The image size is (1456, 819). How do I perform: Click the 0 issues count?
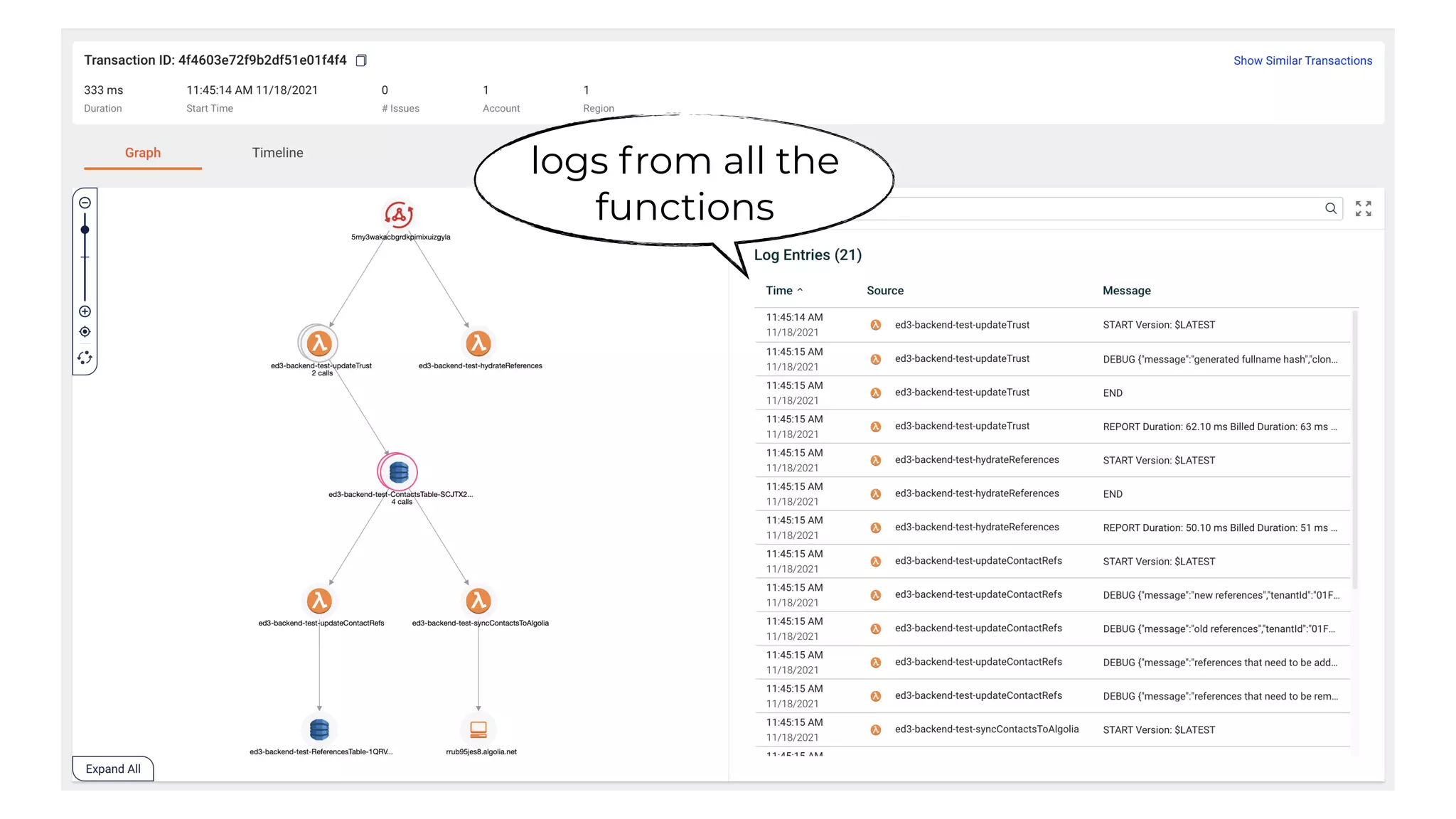pos(385,90)
